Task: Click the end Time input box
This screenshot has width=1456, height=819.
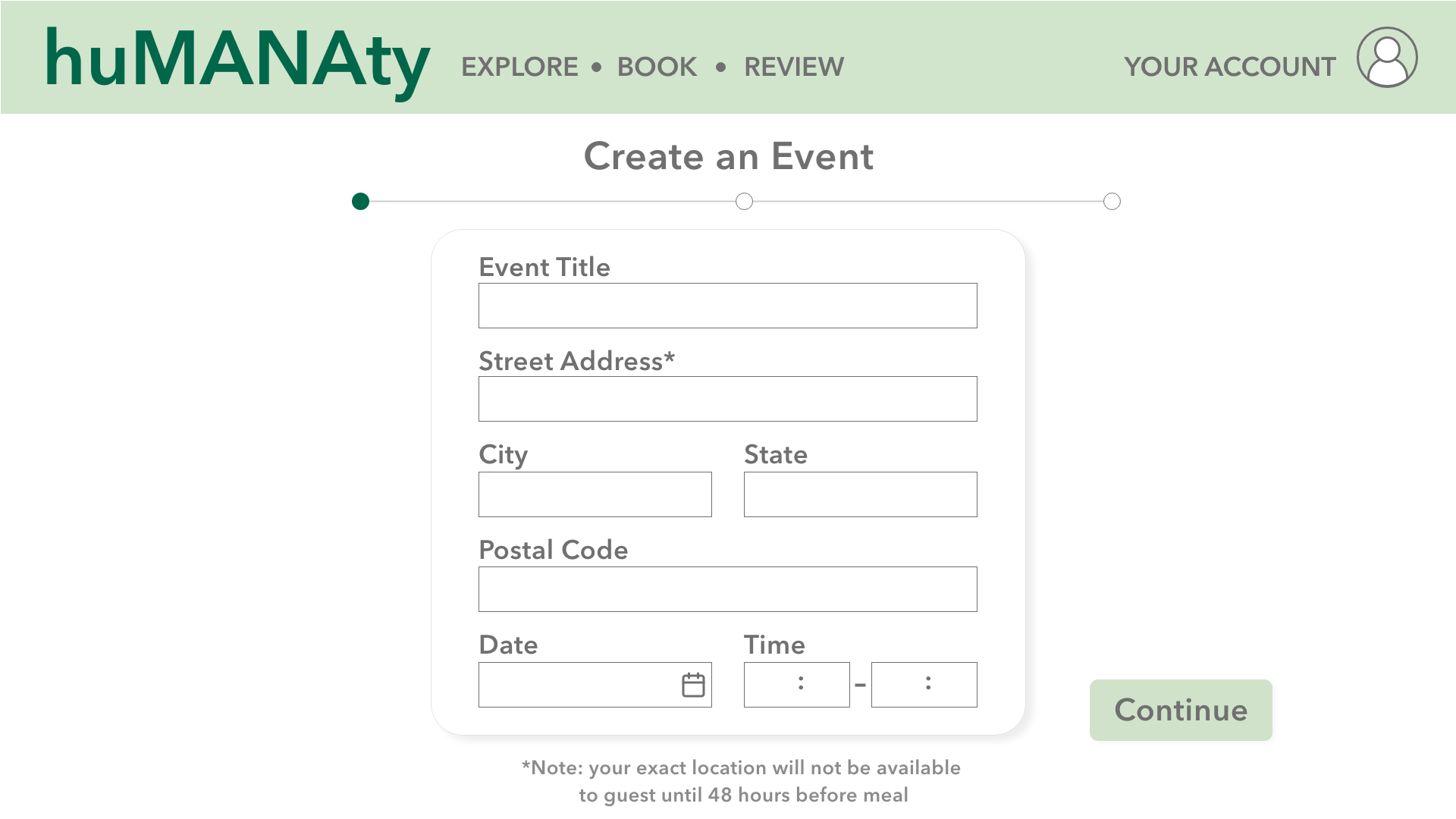Action: click(924, 685)
